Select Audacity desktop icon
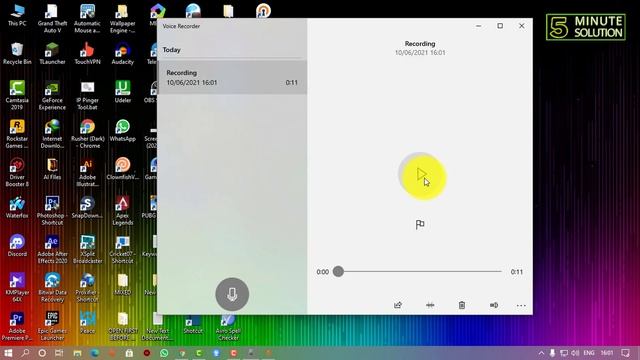 [122, 53]
